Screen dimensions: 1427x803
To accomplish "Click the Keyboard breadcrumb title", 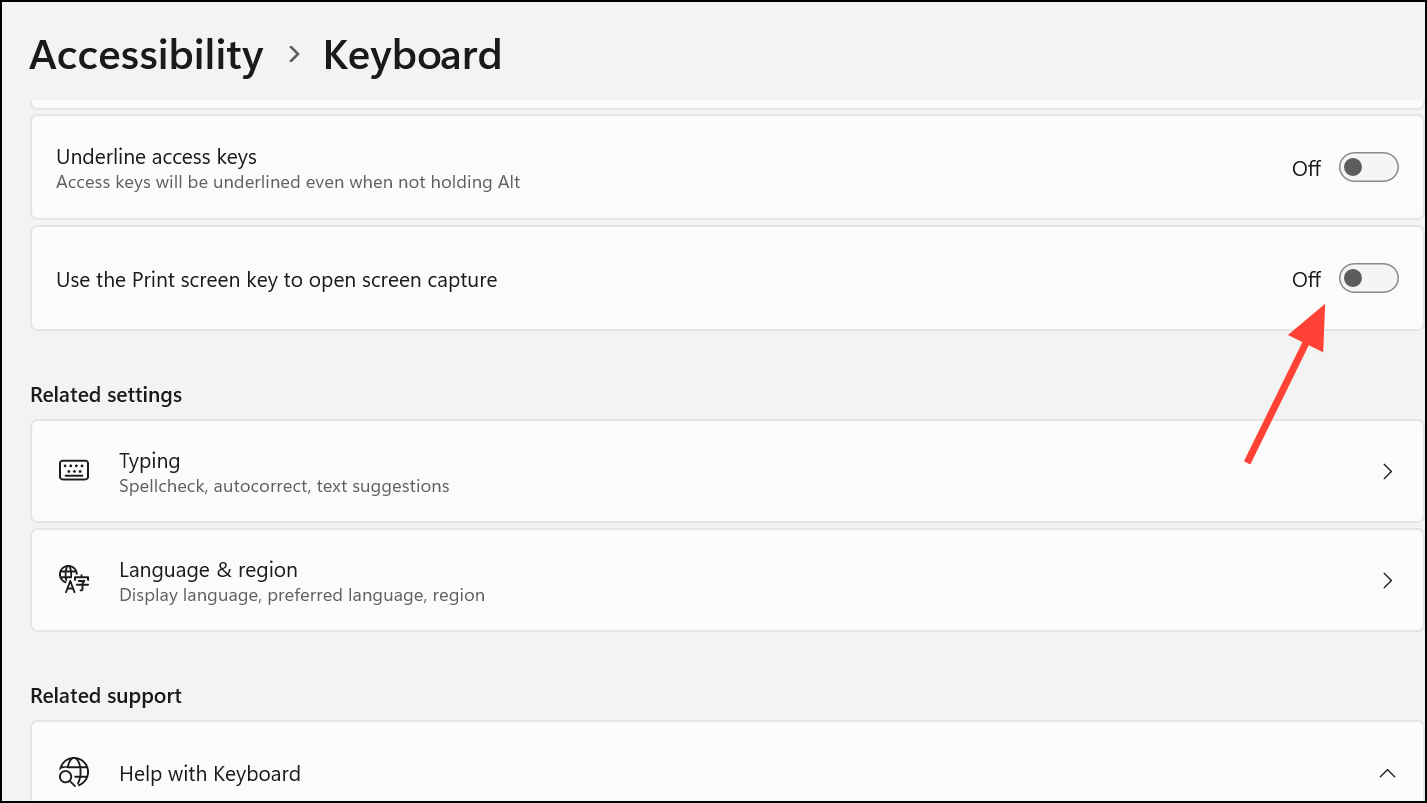I will (x=412, y=55).
